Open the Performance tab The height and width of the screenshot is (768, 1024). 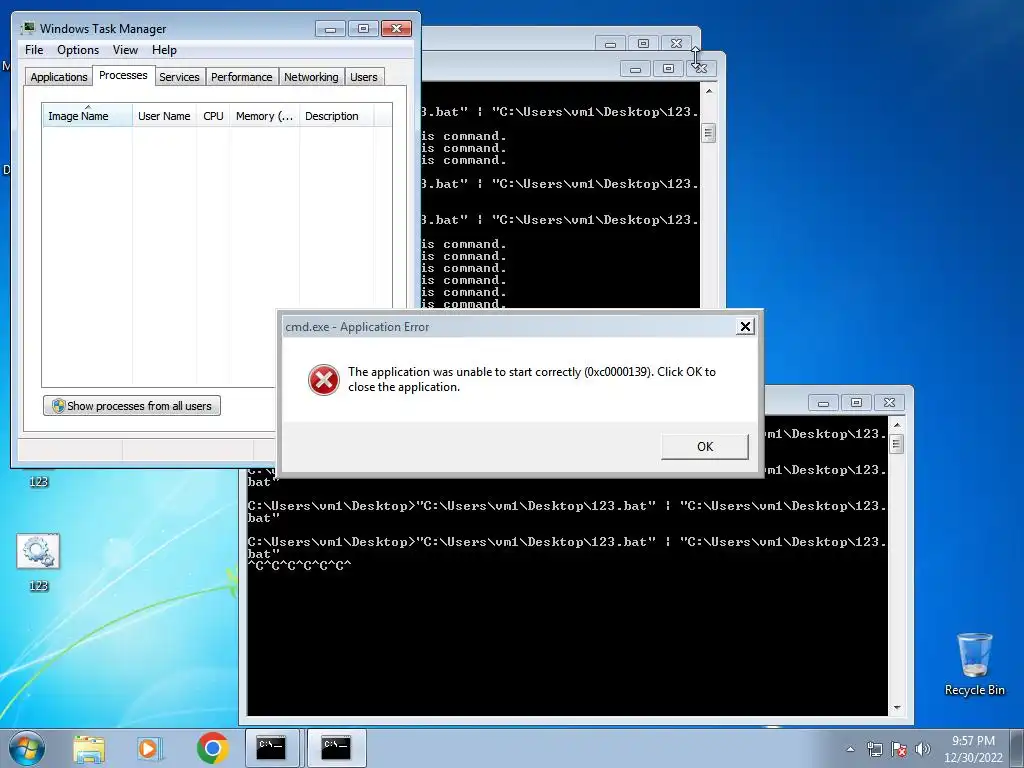click(x=241, y=77)
